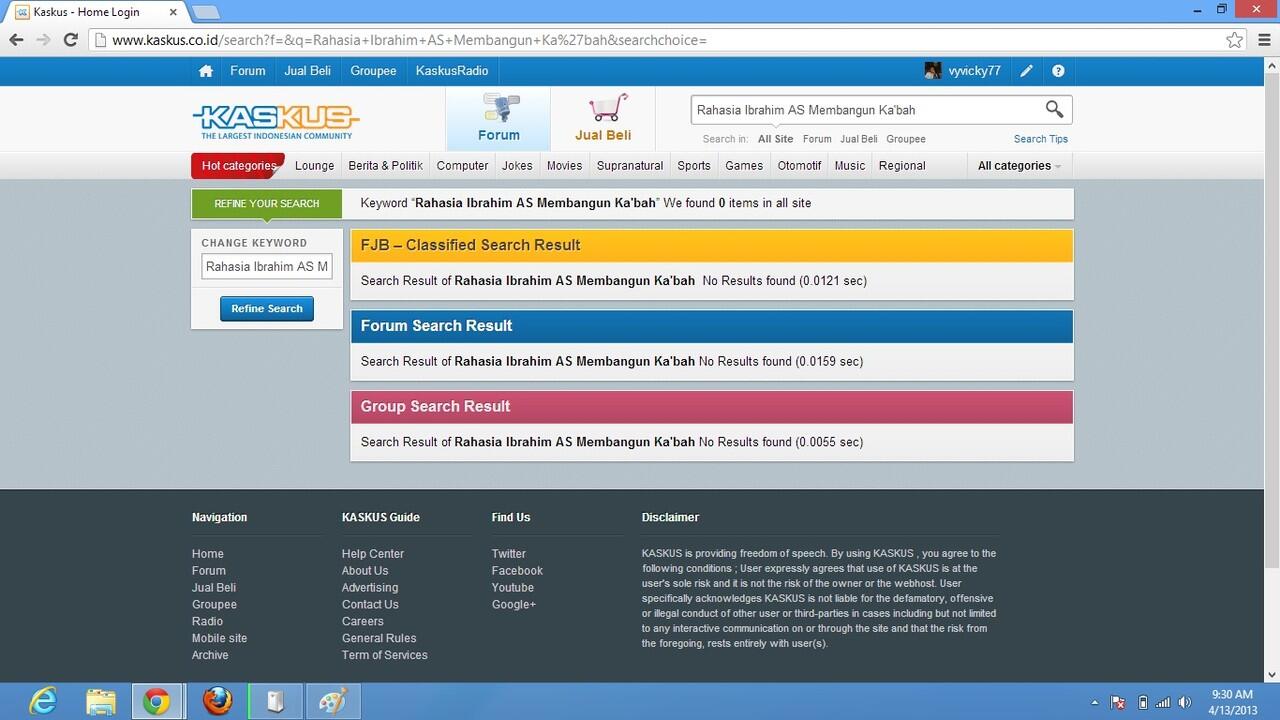Click the browser address bar
The image size is (1280, 720).
[660, 40]
